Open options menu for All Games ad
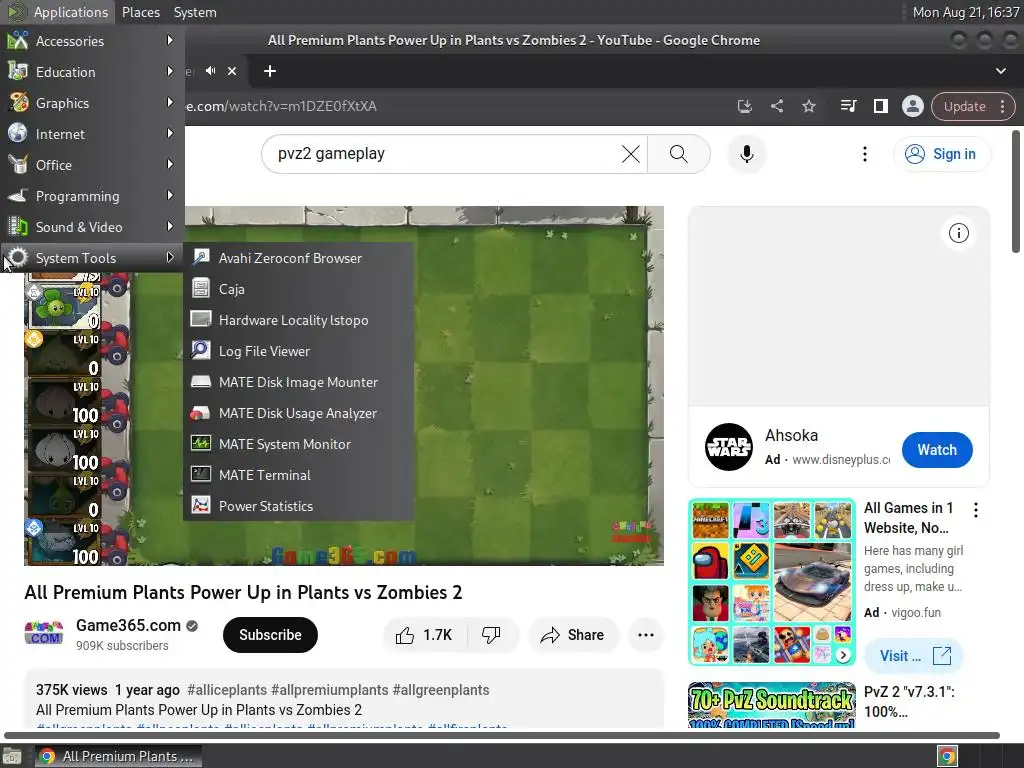Screen dimensions: 1024x768 pos(976,510)
